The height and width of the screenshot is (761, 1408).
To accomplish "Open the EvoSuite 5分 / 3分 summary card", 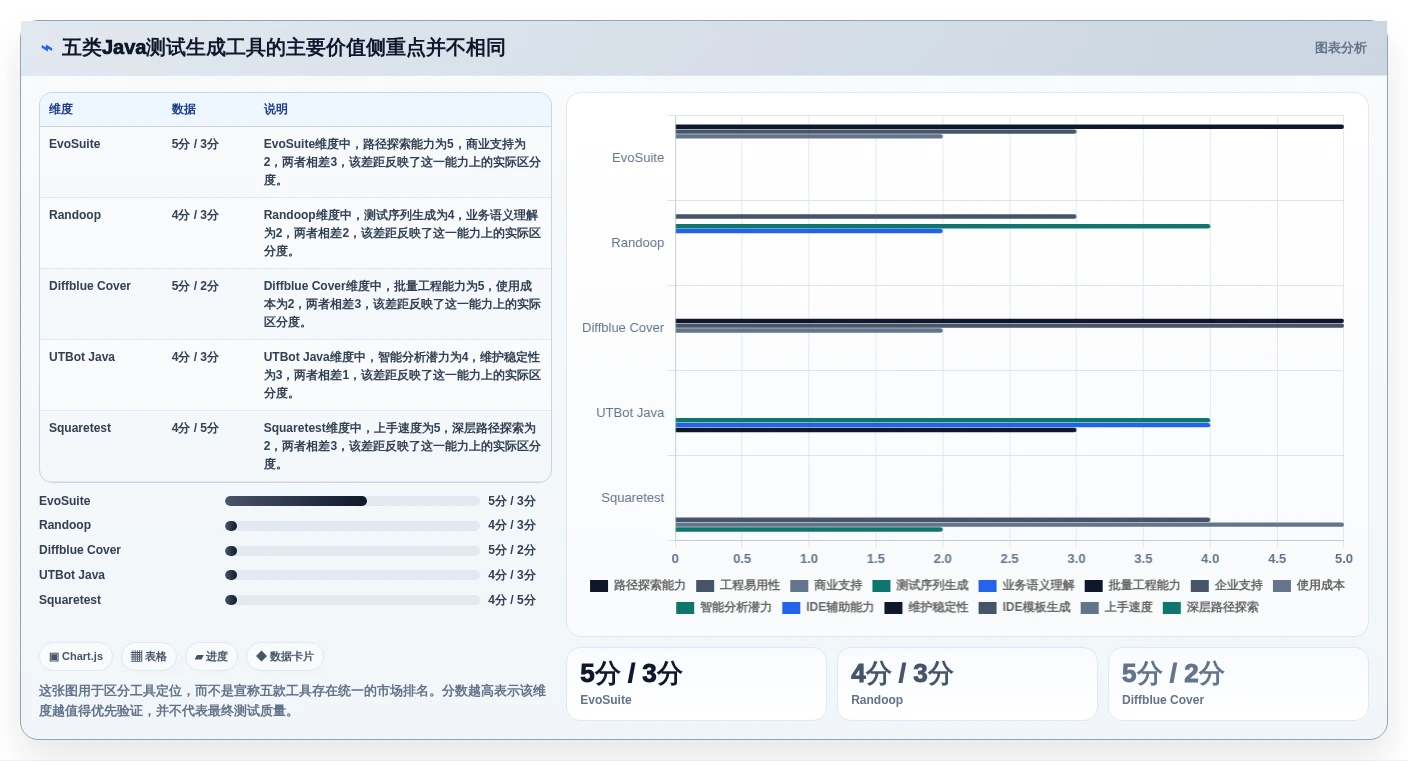I will 696,684.
